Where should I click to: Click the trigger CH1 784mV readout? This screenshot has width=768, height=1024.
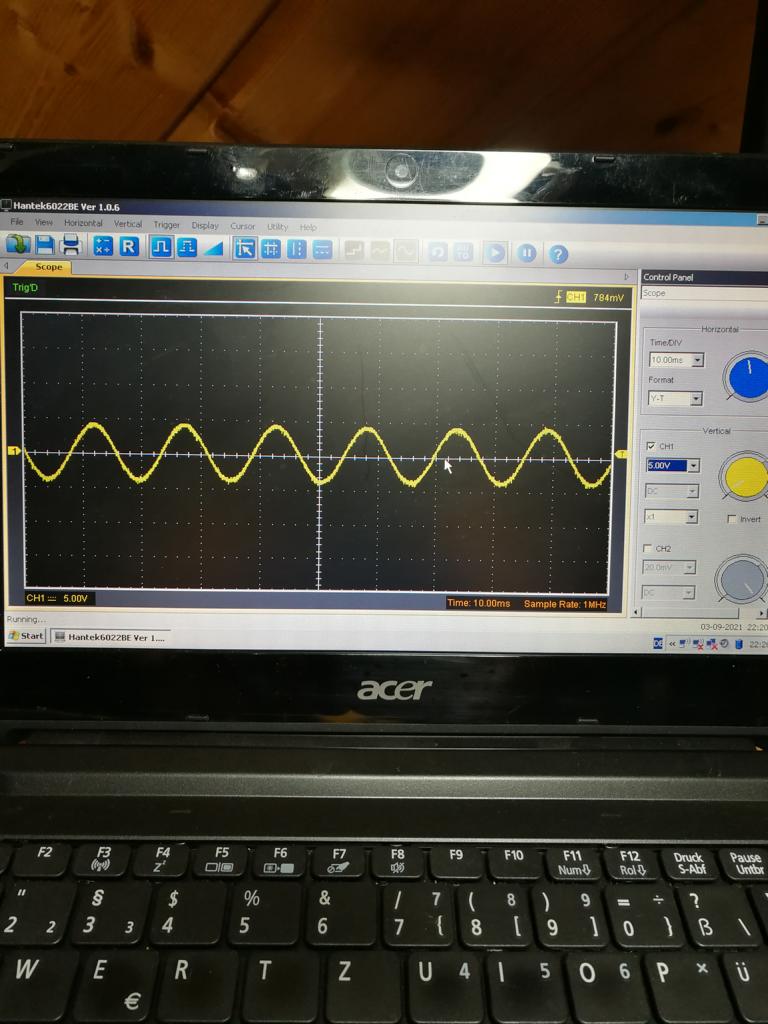(590, 297)
